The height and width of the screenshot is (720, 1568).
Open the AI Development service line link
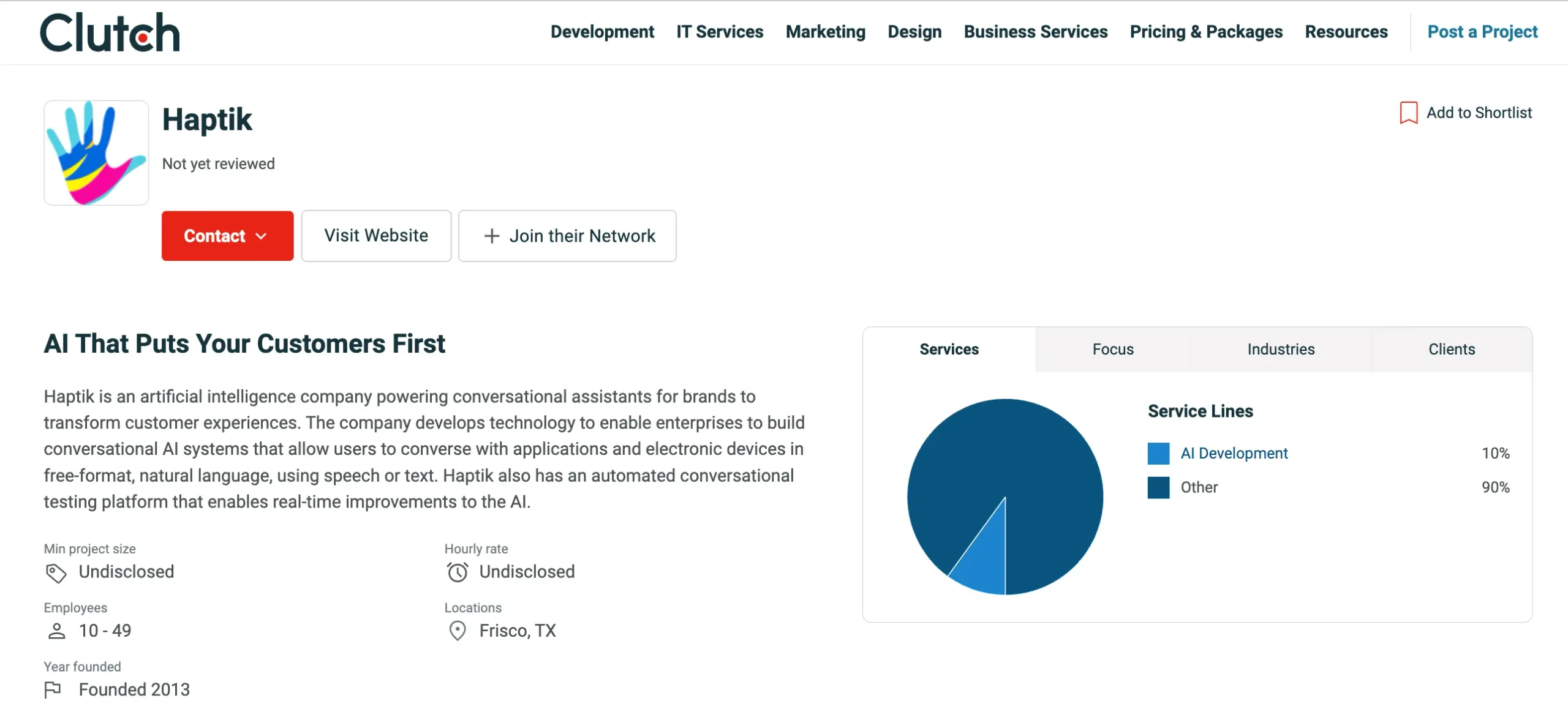click(x=1234, y=453)
